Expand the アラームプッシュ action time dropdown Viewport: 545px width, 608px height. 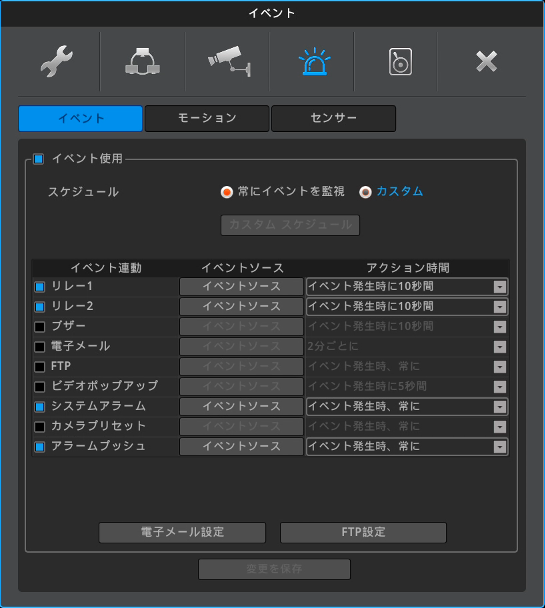pos(407,447)
